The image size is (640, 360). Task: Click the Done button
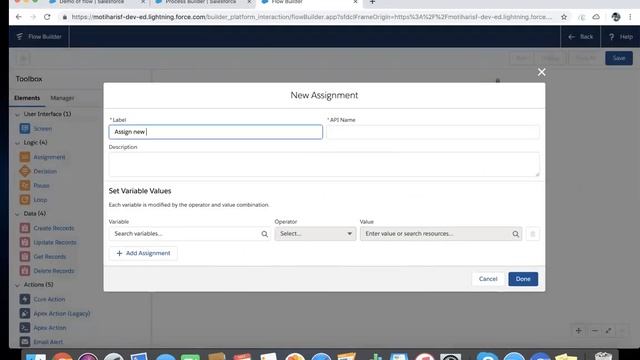pyautogui.click(x=523, y=279)
